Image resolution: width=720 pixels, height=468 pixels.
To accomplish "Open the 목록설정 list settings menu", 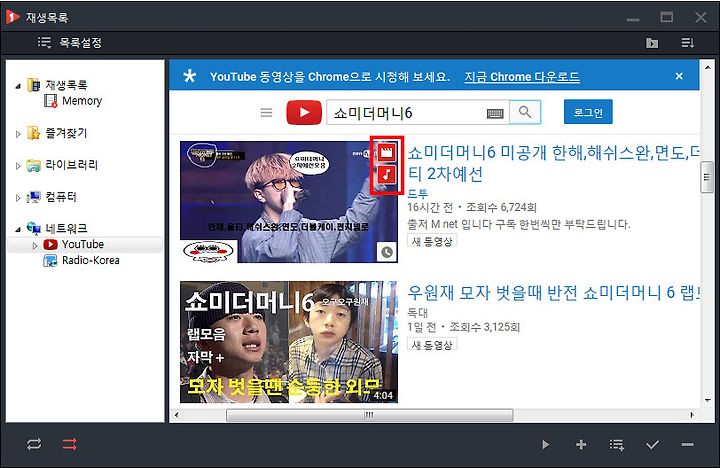I will point(69,43).
